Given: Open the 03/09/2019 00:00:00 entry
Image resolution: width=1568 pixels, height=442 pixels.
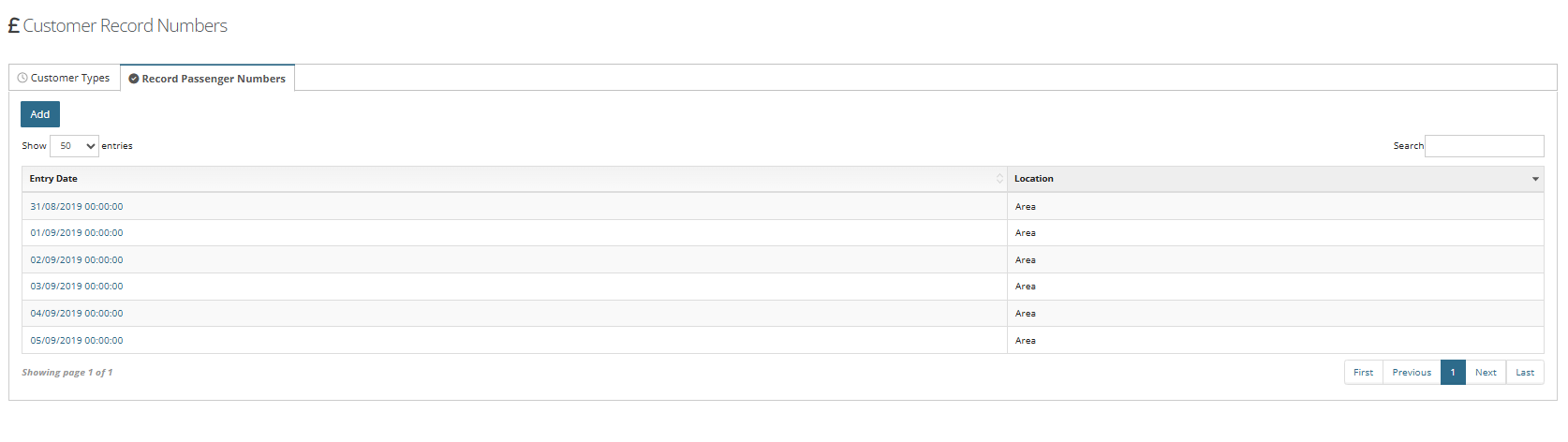Looking at the screenshot, I should point(77,287).
